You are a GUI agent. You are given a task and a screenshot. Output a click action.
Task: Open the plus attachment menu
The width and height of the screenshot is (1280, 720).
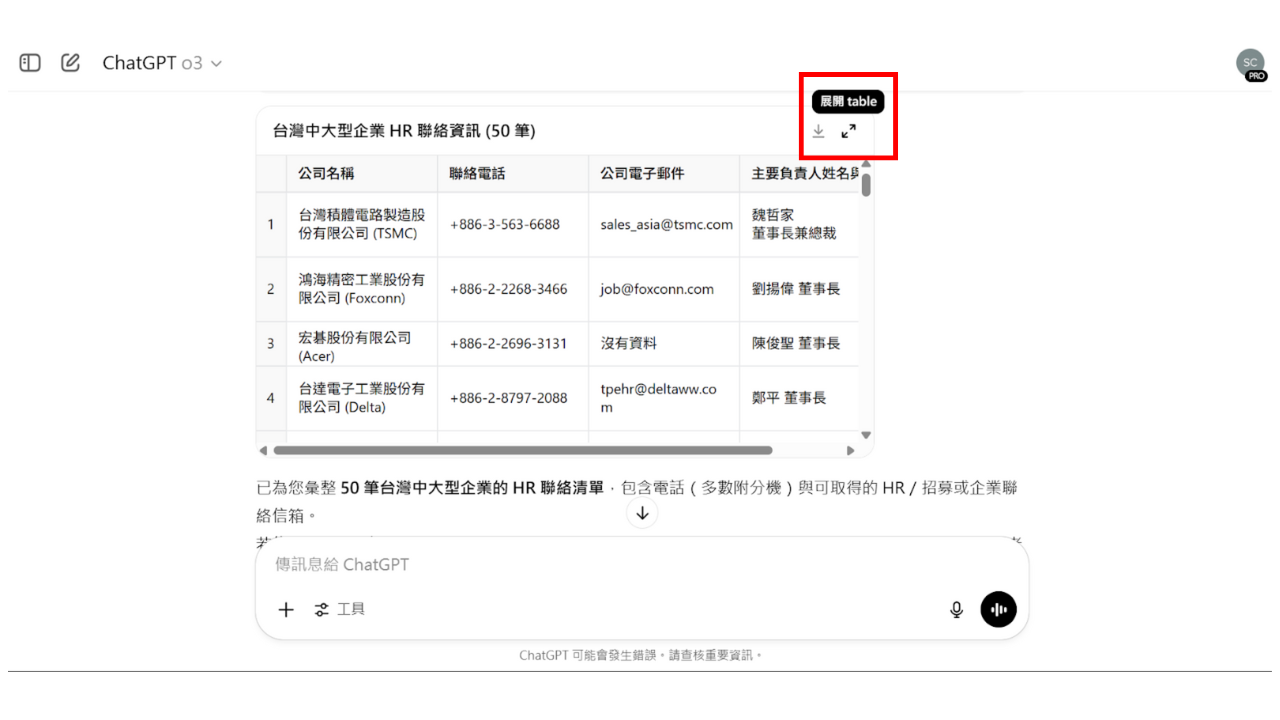286,609
